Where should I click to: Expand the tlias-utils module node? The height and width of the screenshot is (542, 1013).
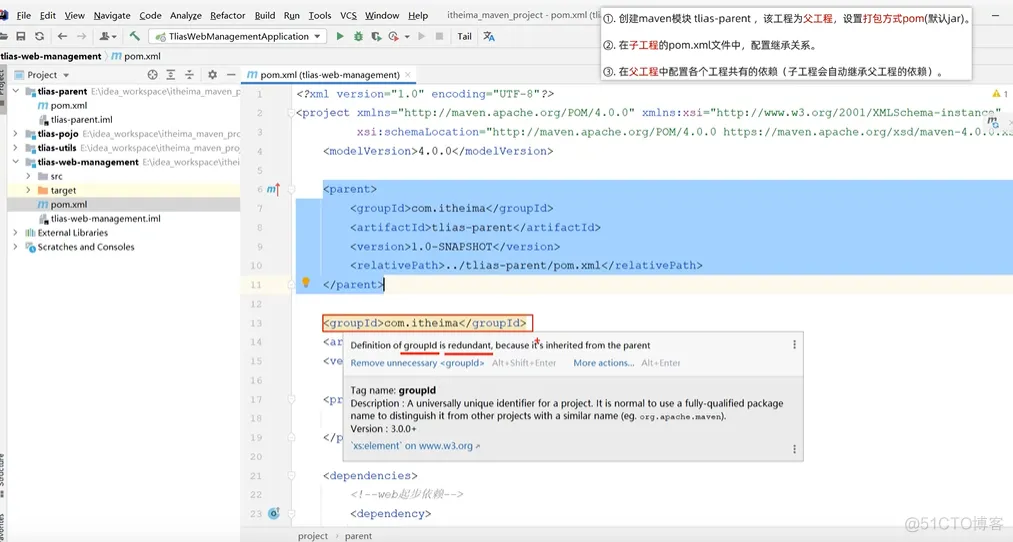click(16, 148)
